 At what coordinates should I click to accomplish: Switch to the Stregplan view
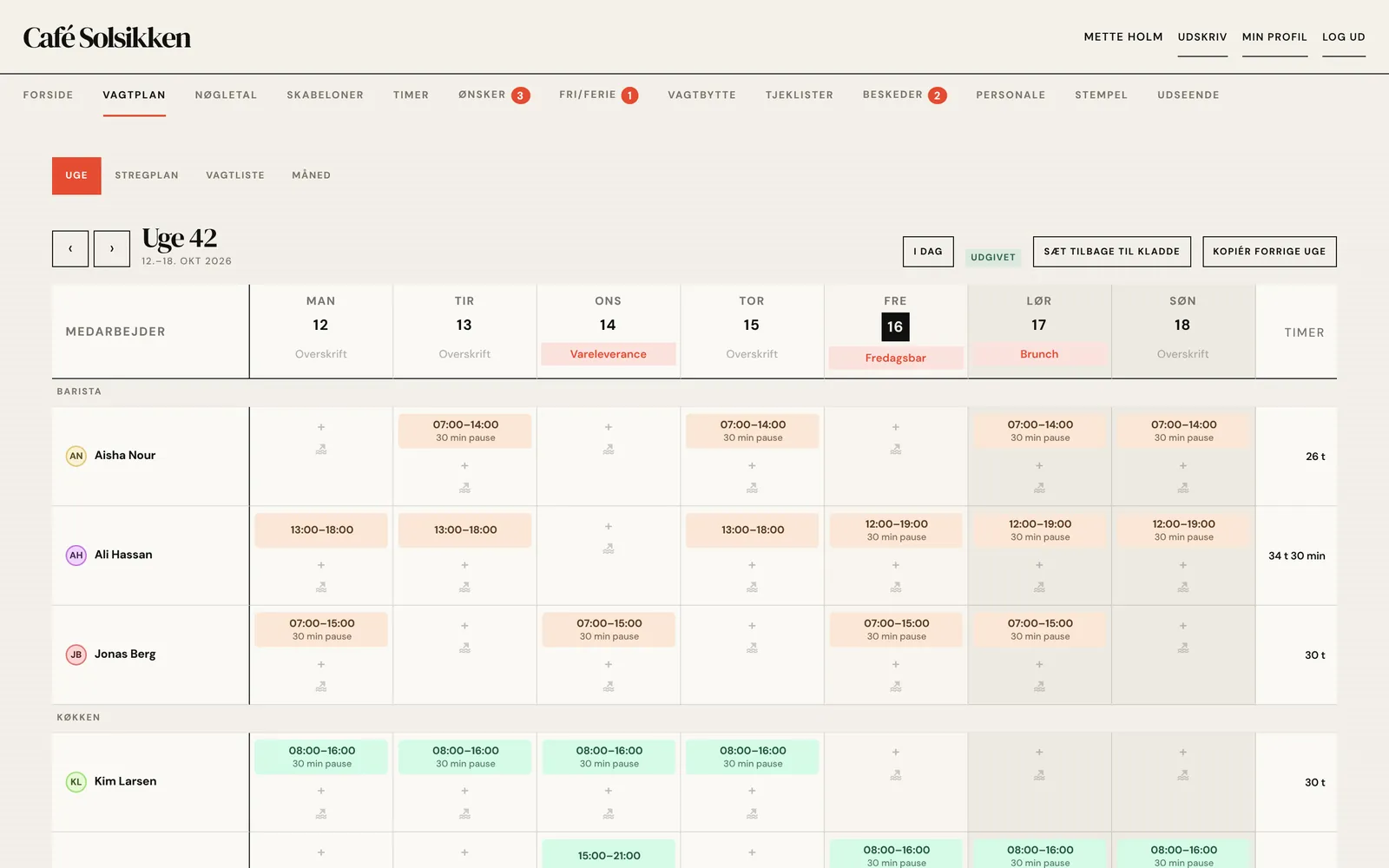pos(147,175)
